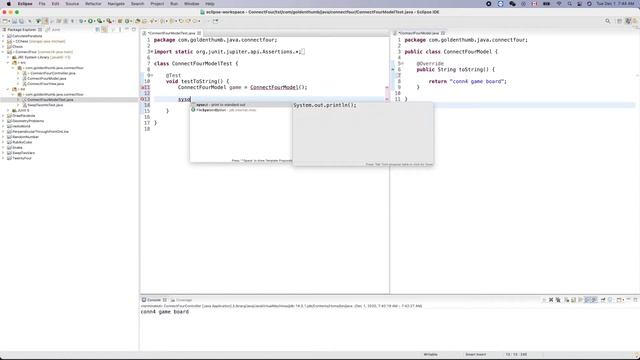Collapse the ConnectFour project node
The height and width of the screenshot is (360, 640).
3,52
